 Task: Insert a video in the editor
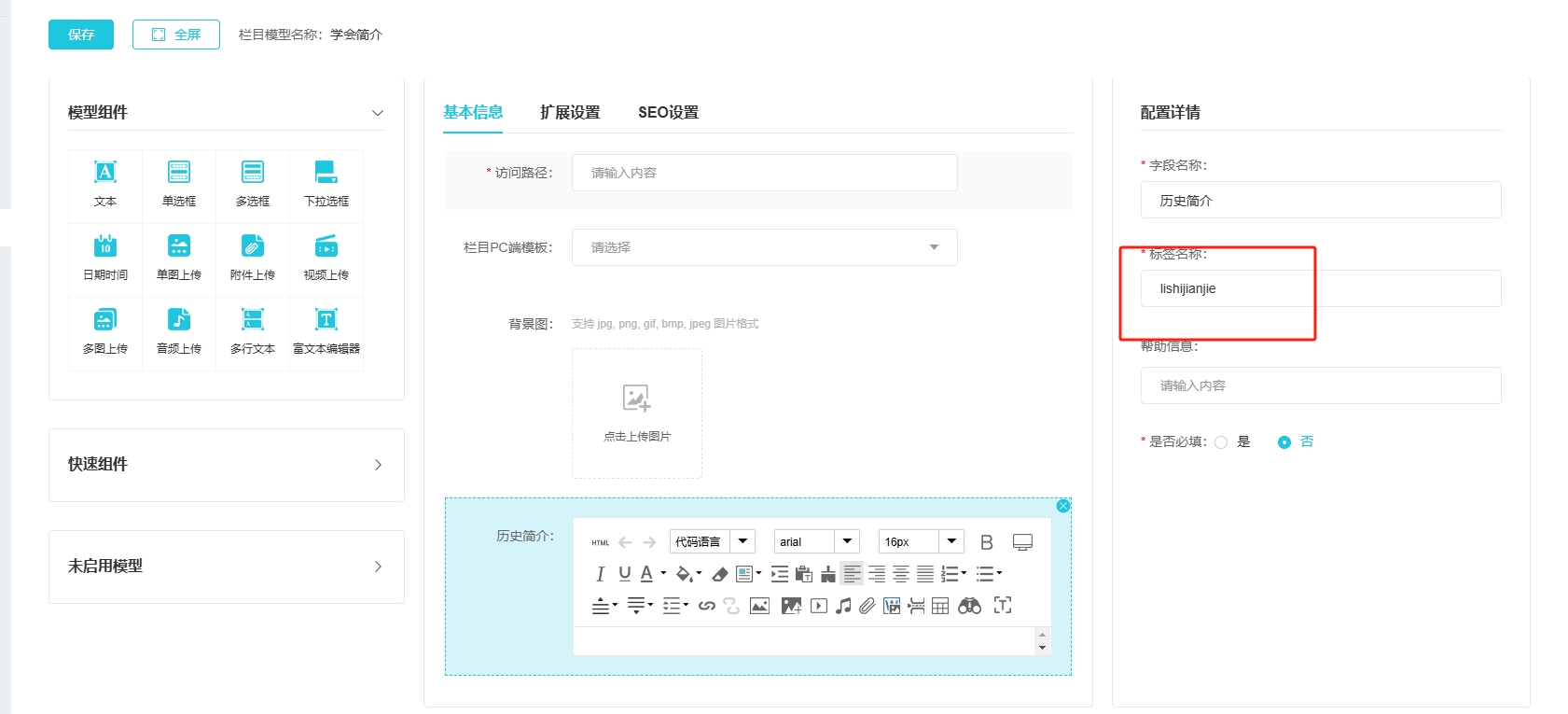pyautogui.click(x=819, y=606)
